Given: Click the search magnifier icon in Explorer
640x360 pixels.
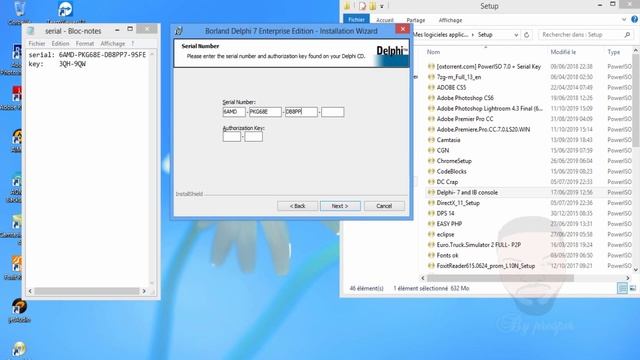Looking at the screenshot, I should click(627, 35).
